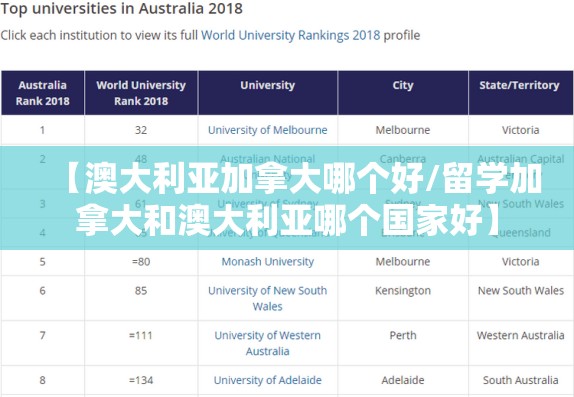Select Australia rank 5 cell
574x397 pixels.
(42, 261)
